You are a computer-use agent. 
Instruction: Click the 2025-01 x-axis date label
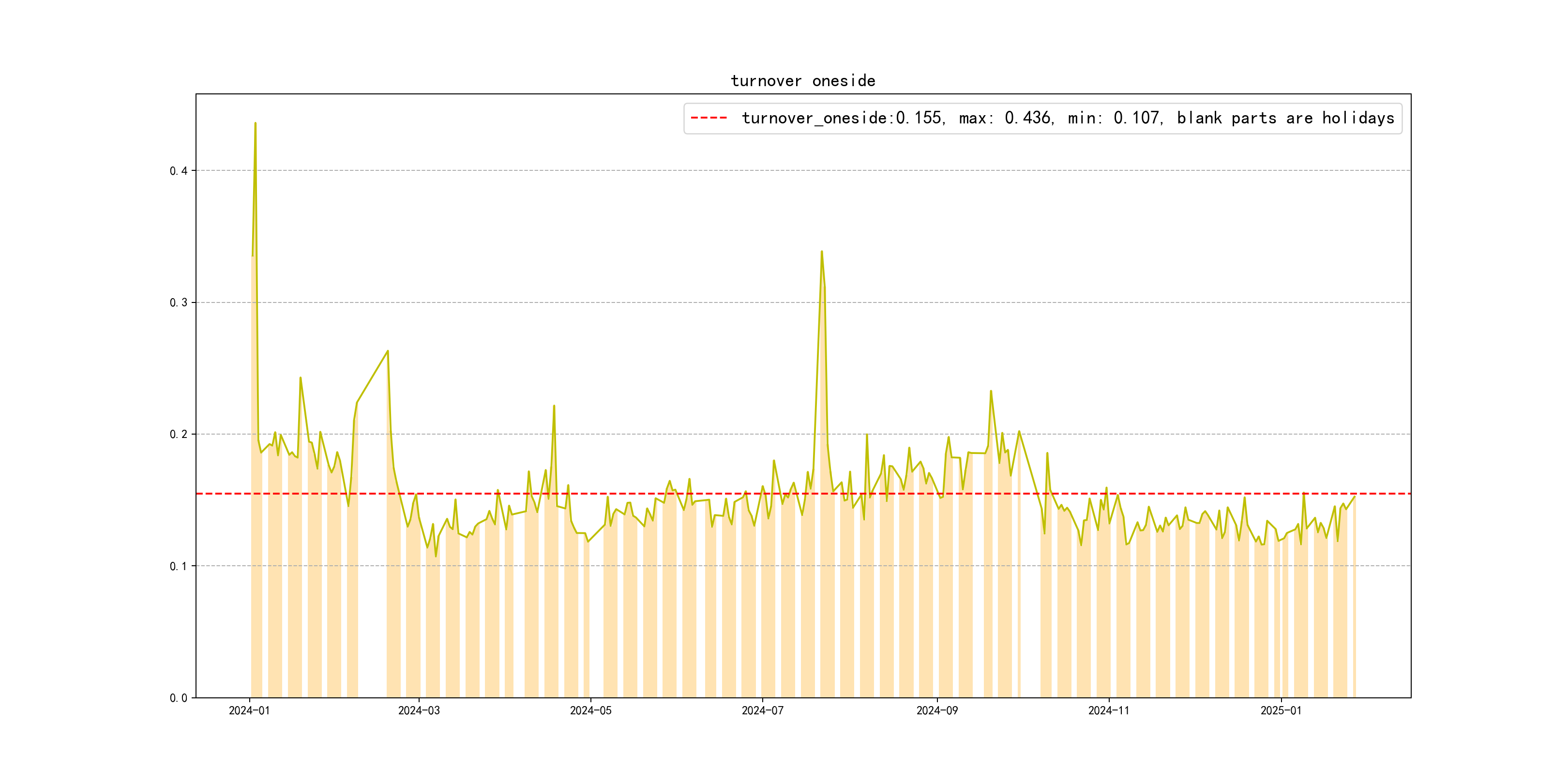point(1281,711)
